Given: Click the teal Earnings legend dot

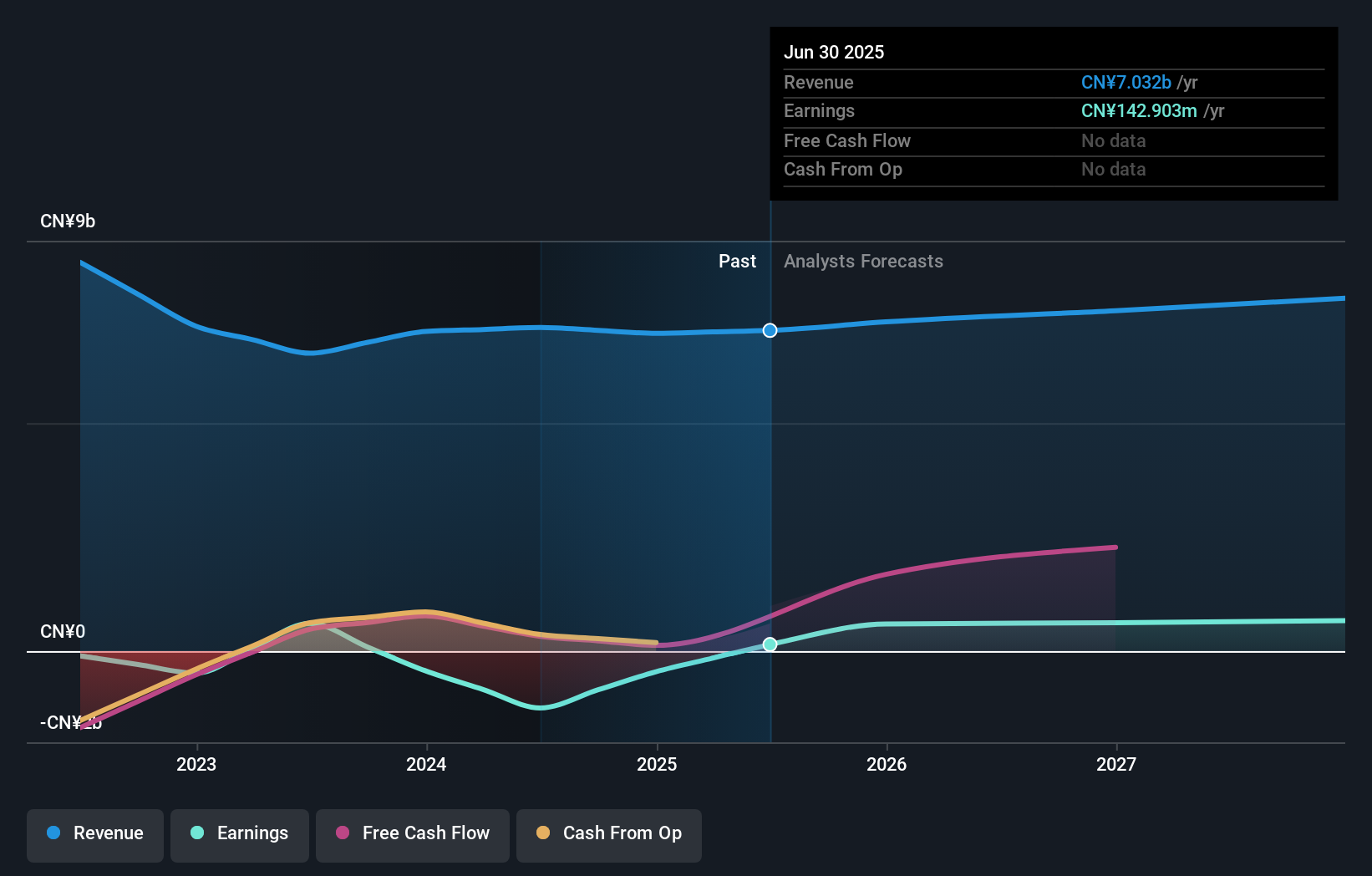Looking at the screenshot, I should point(195,833).
